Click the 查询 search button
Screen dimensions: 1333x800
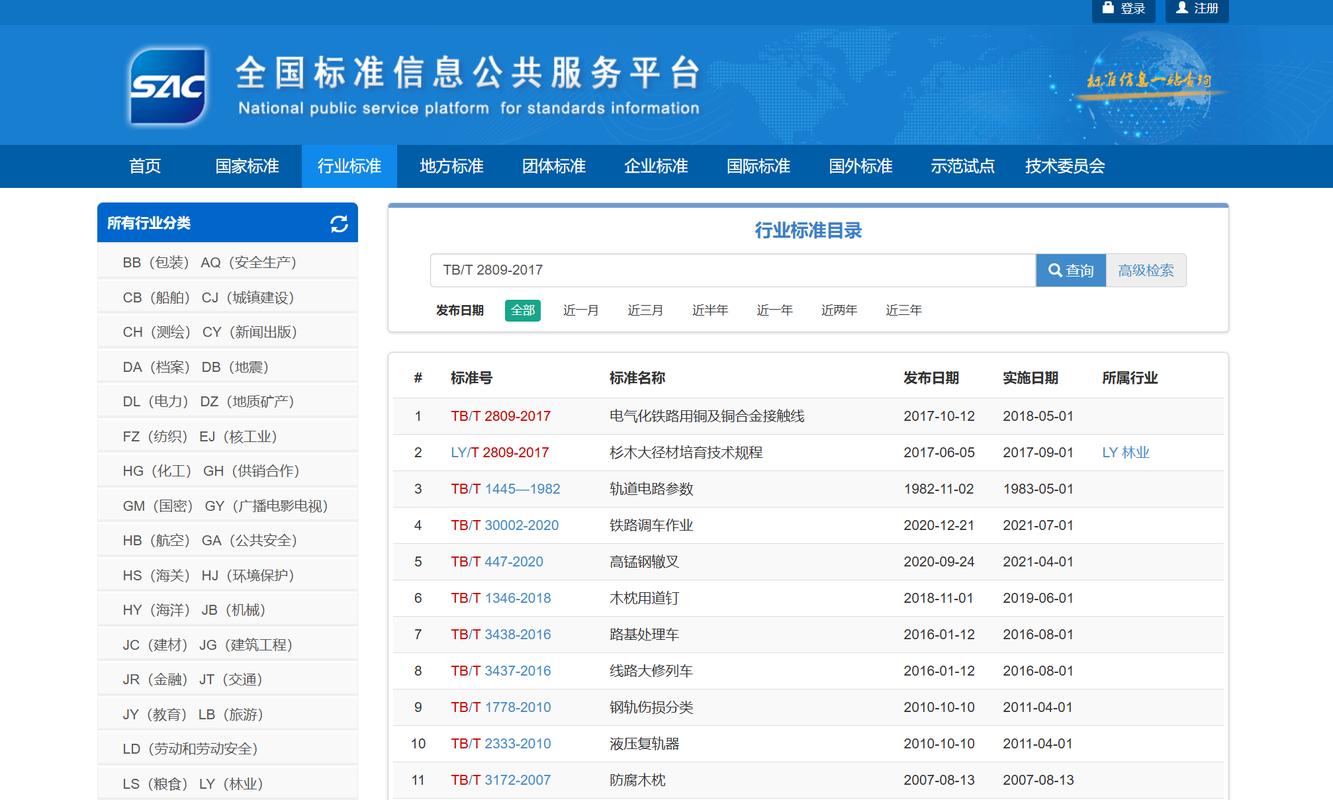click(x=1071, y=270)
